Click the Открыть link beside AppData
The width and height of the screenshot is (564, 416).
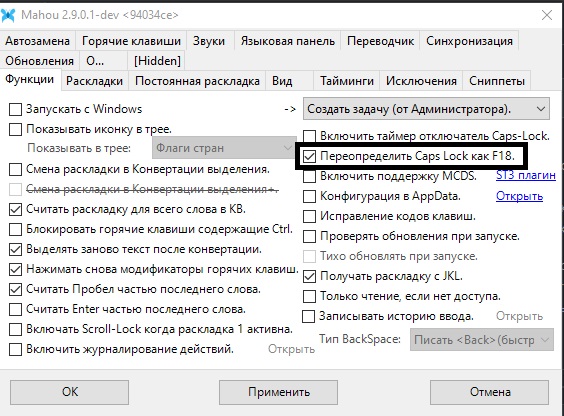click(x=519, y=196)
